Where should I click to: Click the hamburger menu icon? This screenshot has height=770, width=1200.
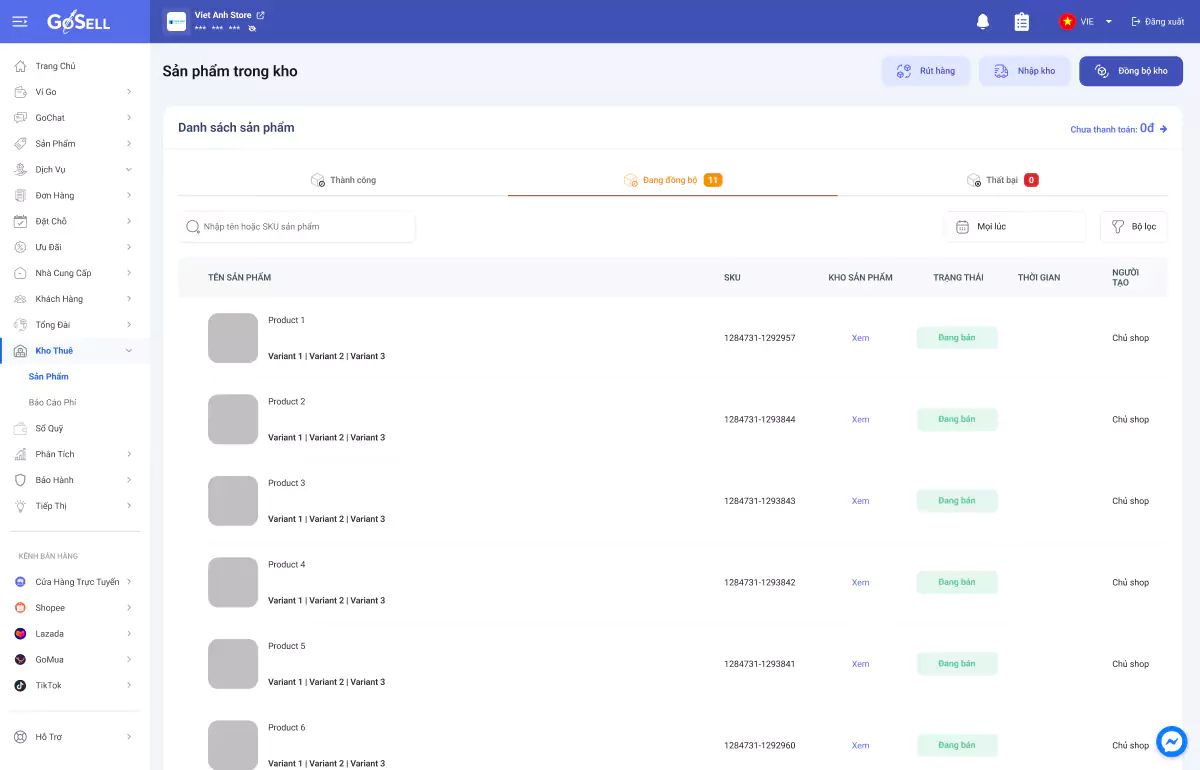(x=20, y=22)
